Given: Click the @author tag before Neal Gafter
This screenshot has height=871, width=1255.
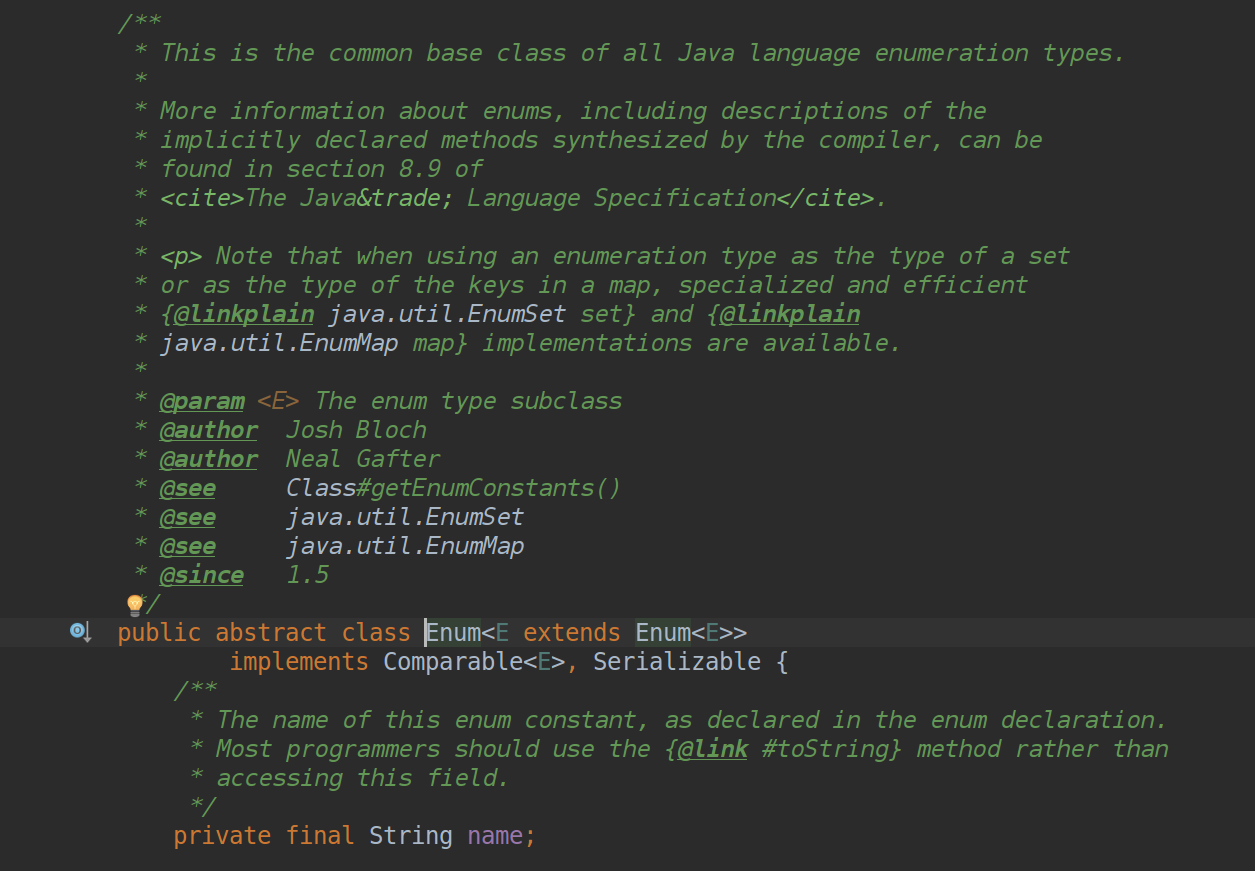Looking at the screenshot, I should click(x=209, y=459).
